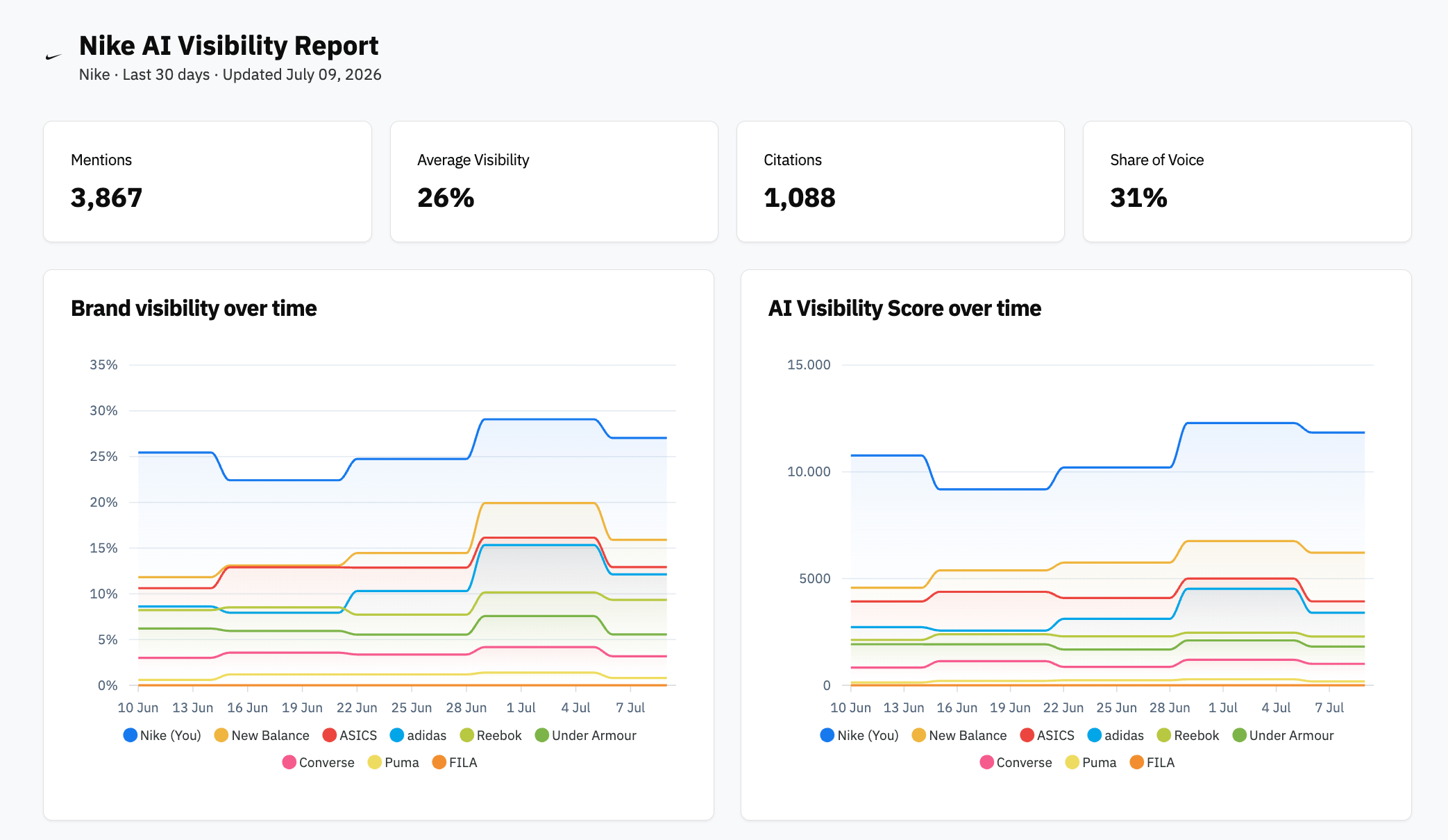
Task: Click "19 Jun" on AI Visibility Score chart axis
Action: 1010,707
